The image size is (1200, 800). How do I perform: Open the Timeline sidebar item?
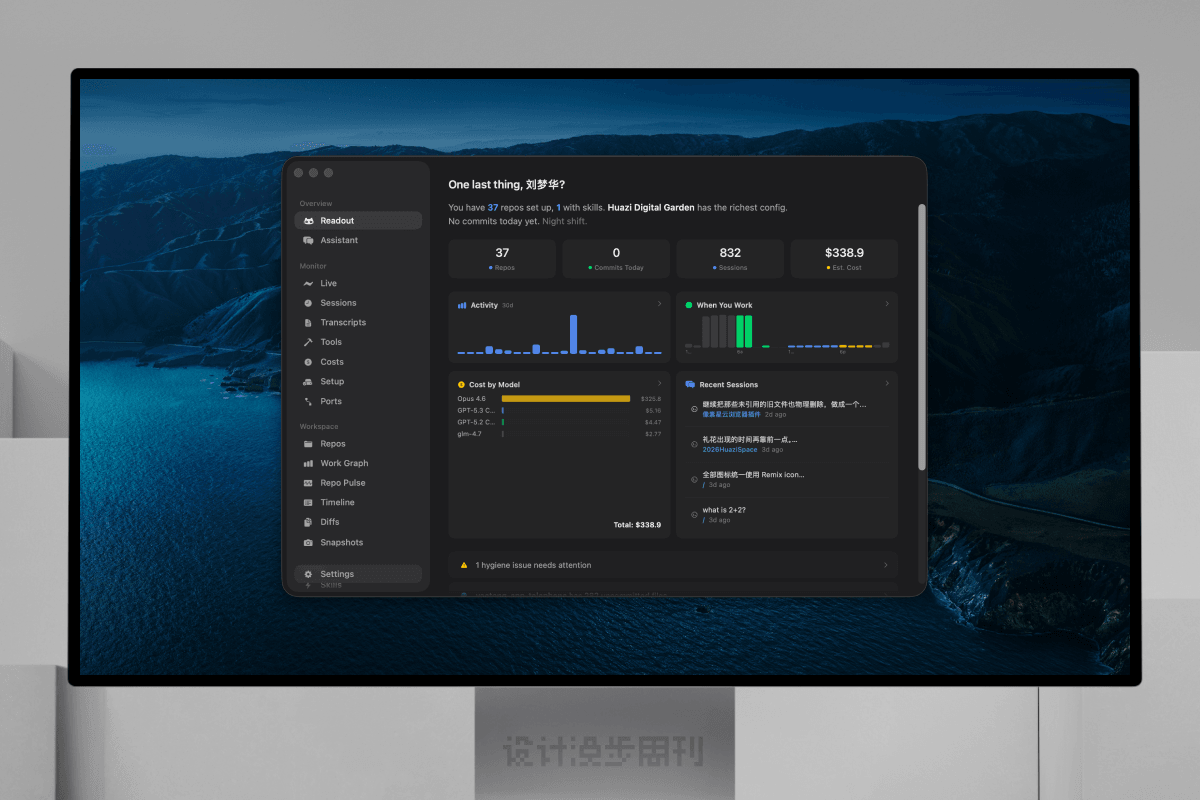click(337, 503)
